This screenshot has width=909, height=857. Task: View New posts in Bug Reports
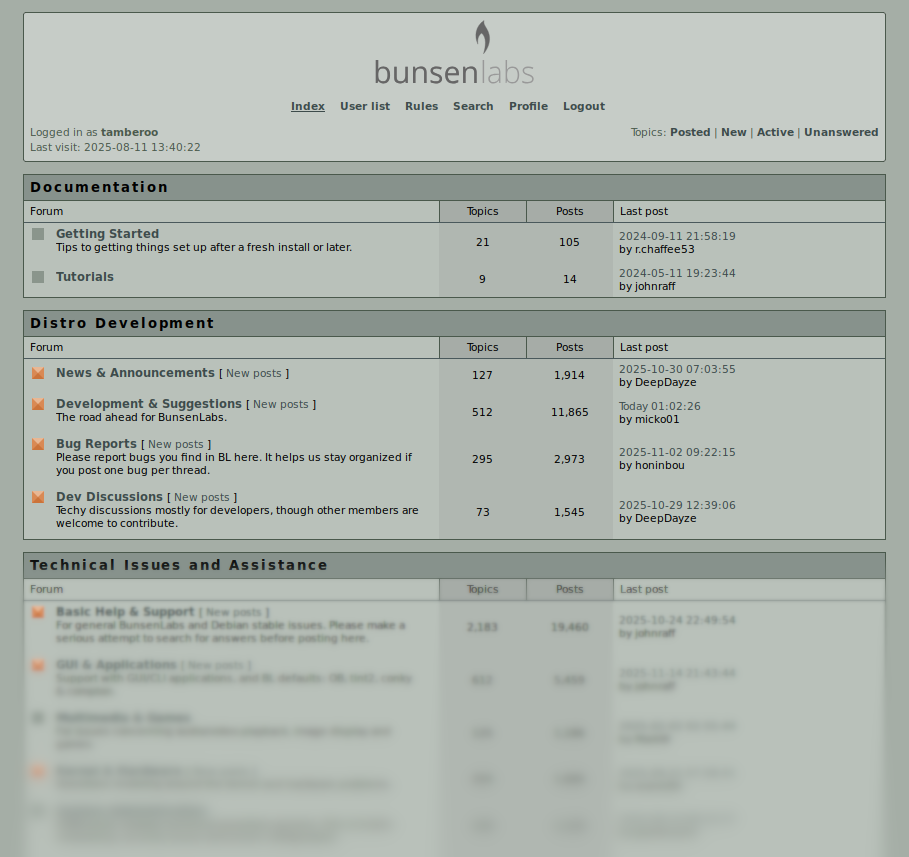tap(176, 444)
